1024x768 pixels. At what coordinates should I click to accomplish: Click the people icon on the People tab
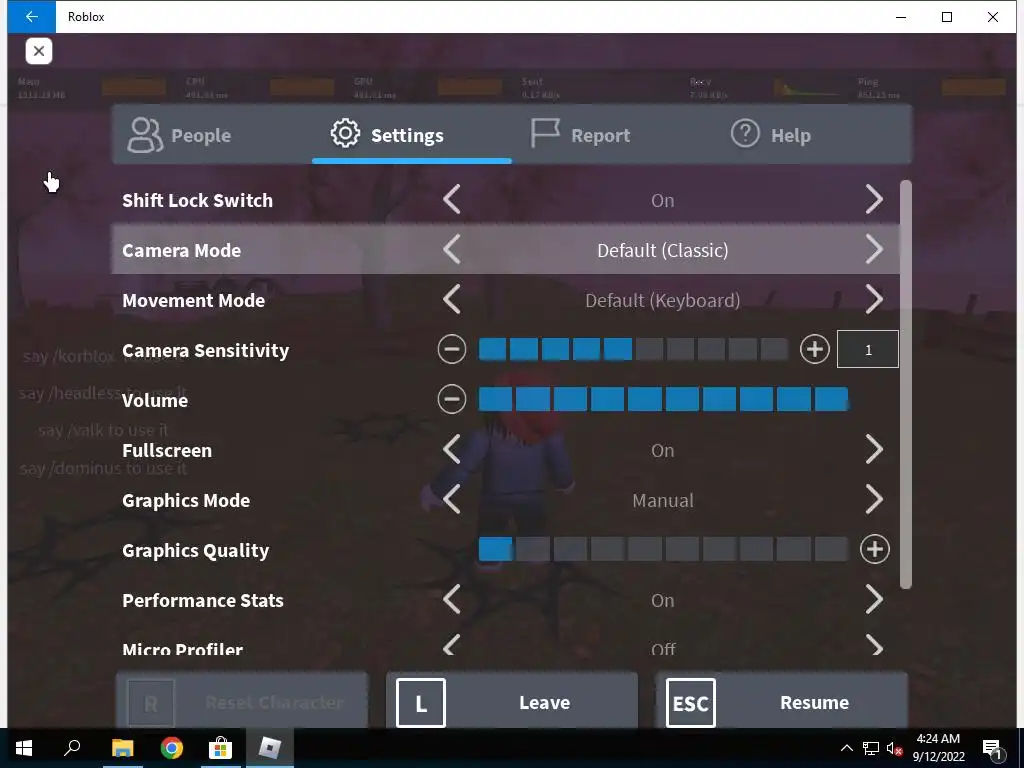tap(145, 135)
